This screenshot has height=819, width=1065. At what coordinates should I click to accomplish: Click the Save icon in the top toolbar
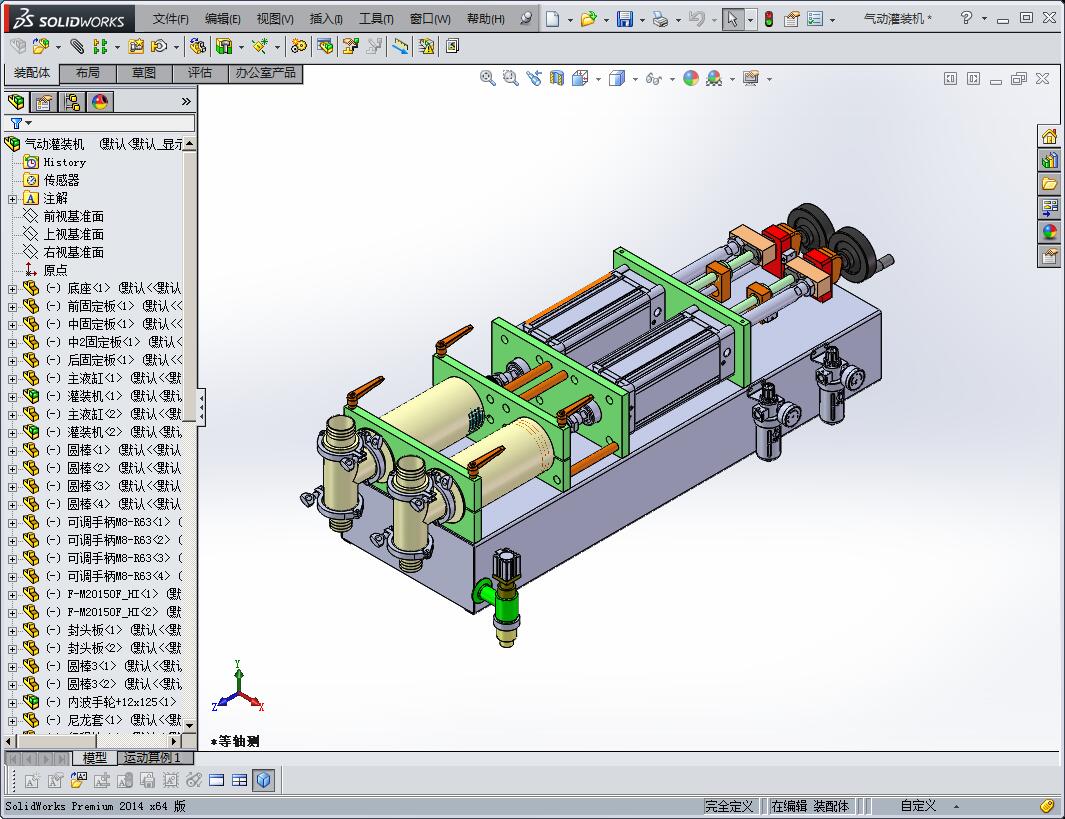coord(625,19)
